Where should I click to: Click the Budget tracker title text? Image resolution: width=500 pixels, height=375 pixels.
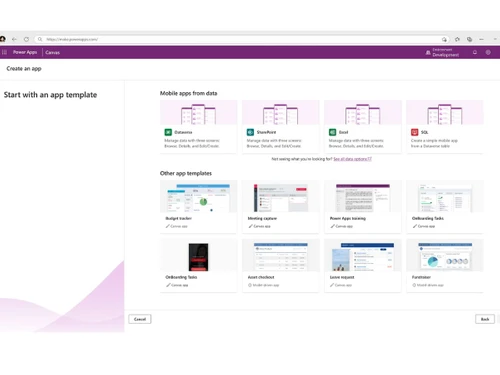(179, 218)
